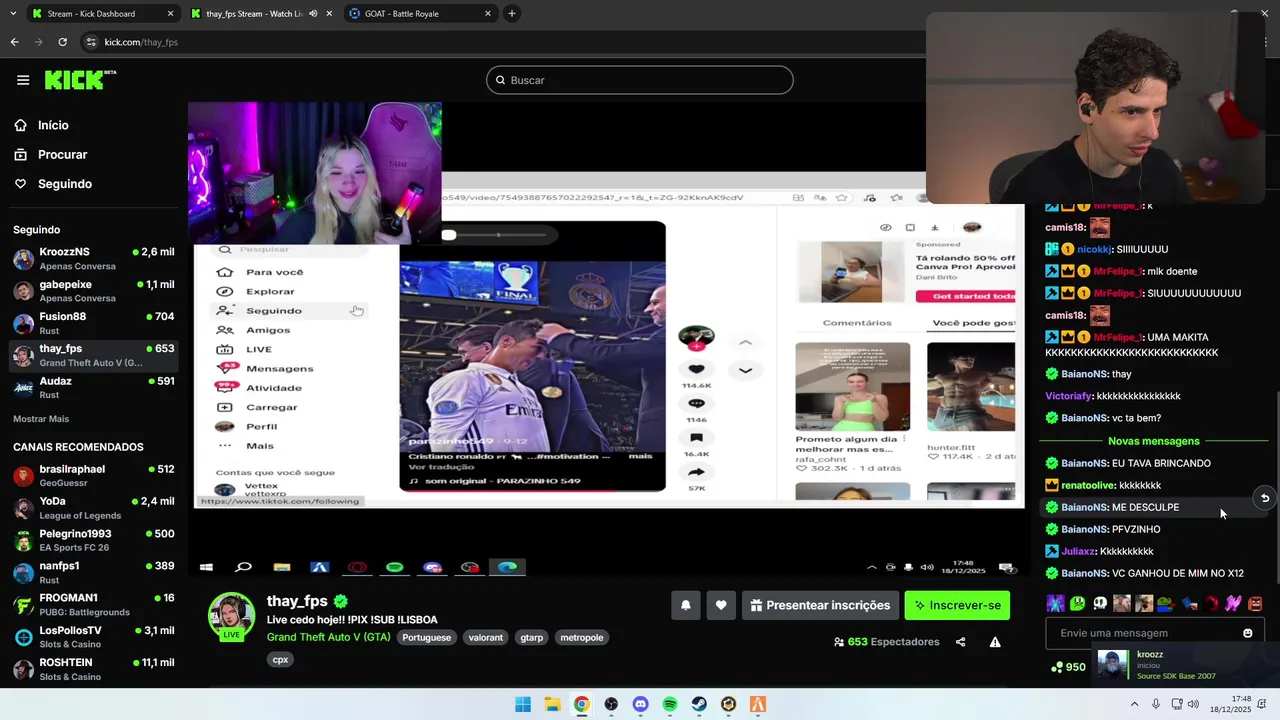This screenshot has width=1280, height=720.
Task: Click reply icon beside ME DESCULPE message
Action: pos(1264,498)
